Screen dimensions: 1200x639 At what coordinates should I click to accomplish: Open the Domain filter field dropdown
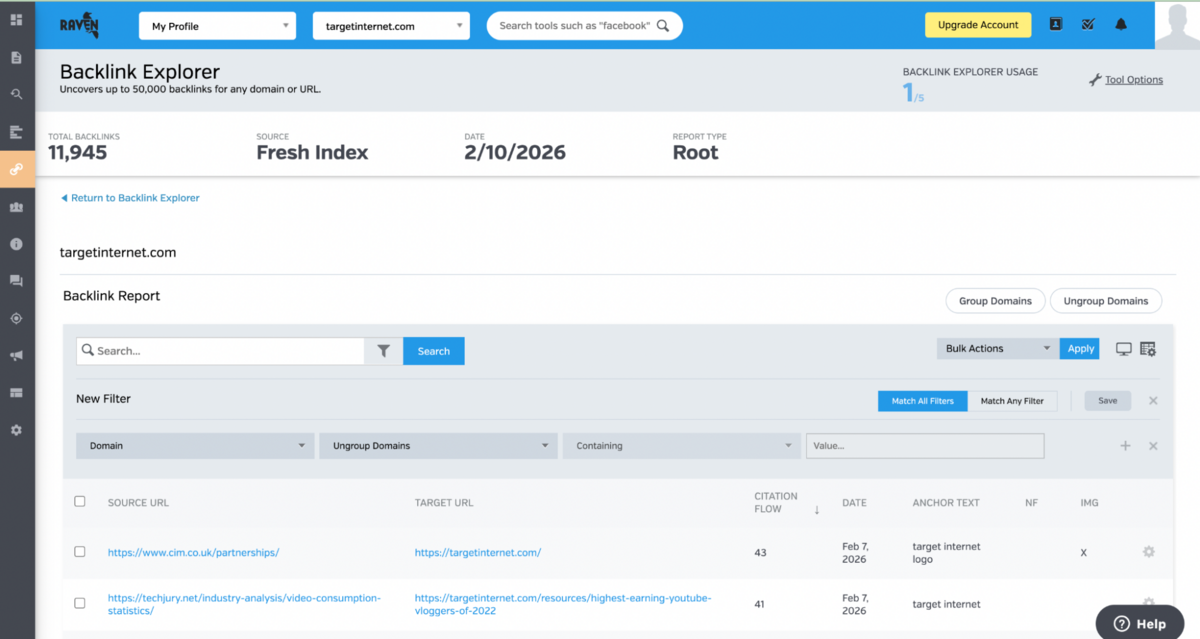click(x=195, y=446)
